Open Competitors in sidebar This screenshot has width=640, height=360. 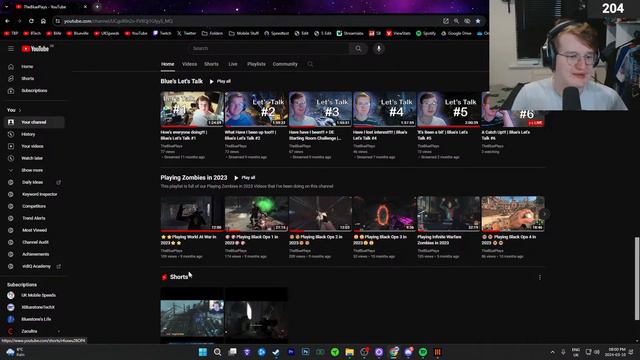35,207
